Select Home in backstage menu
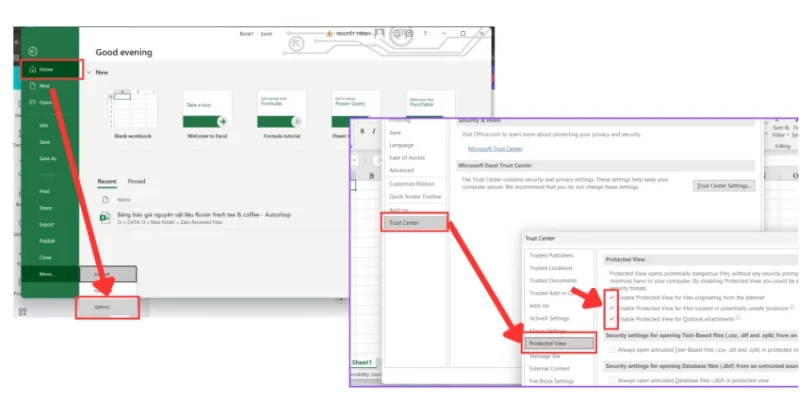This screenshot has height=400, width=800. pos(51,69)
